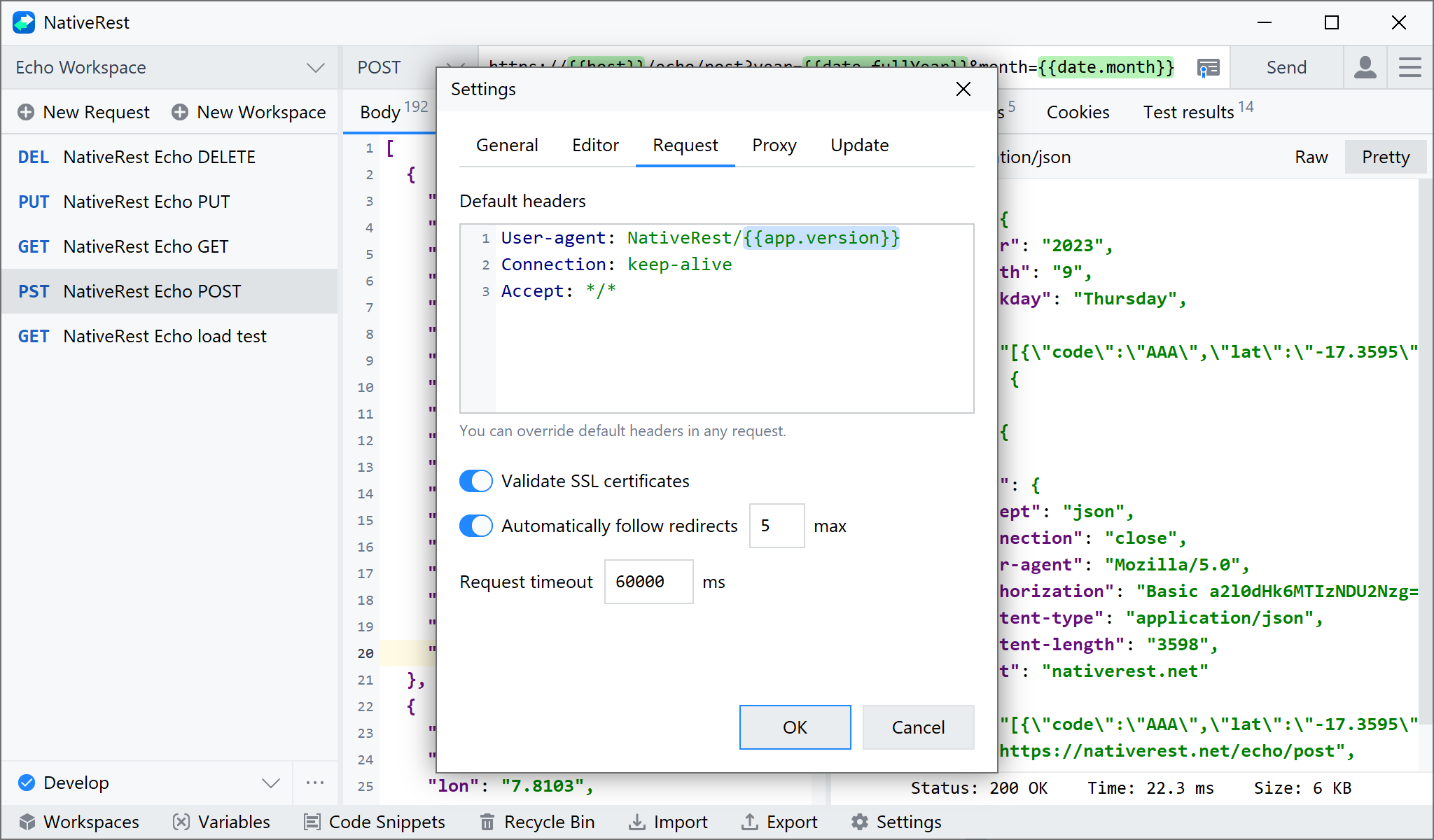Select NativeRest Echo load test request
This screenshot has height=840, width=1434.
[169, 336]
